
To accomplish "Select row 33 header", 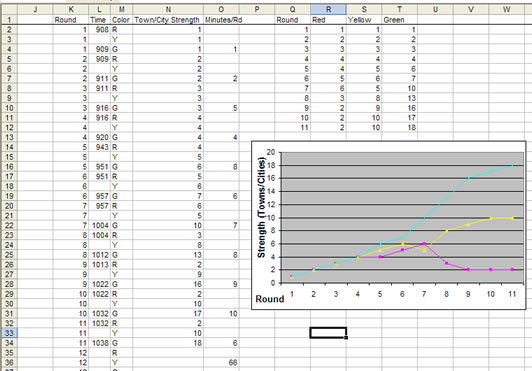I will (x=9, y=333).
